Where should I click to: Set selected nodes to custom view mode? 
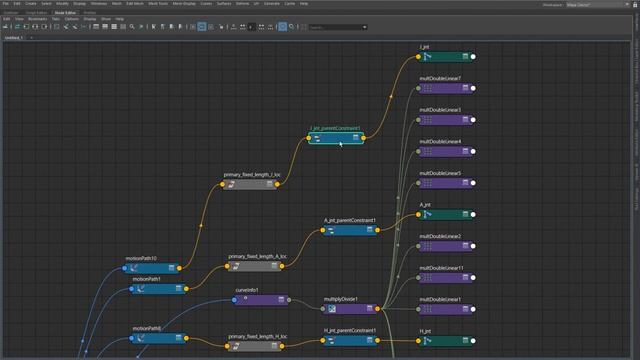(123, 27)
